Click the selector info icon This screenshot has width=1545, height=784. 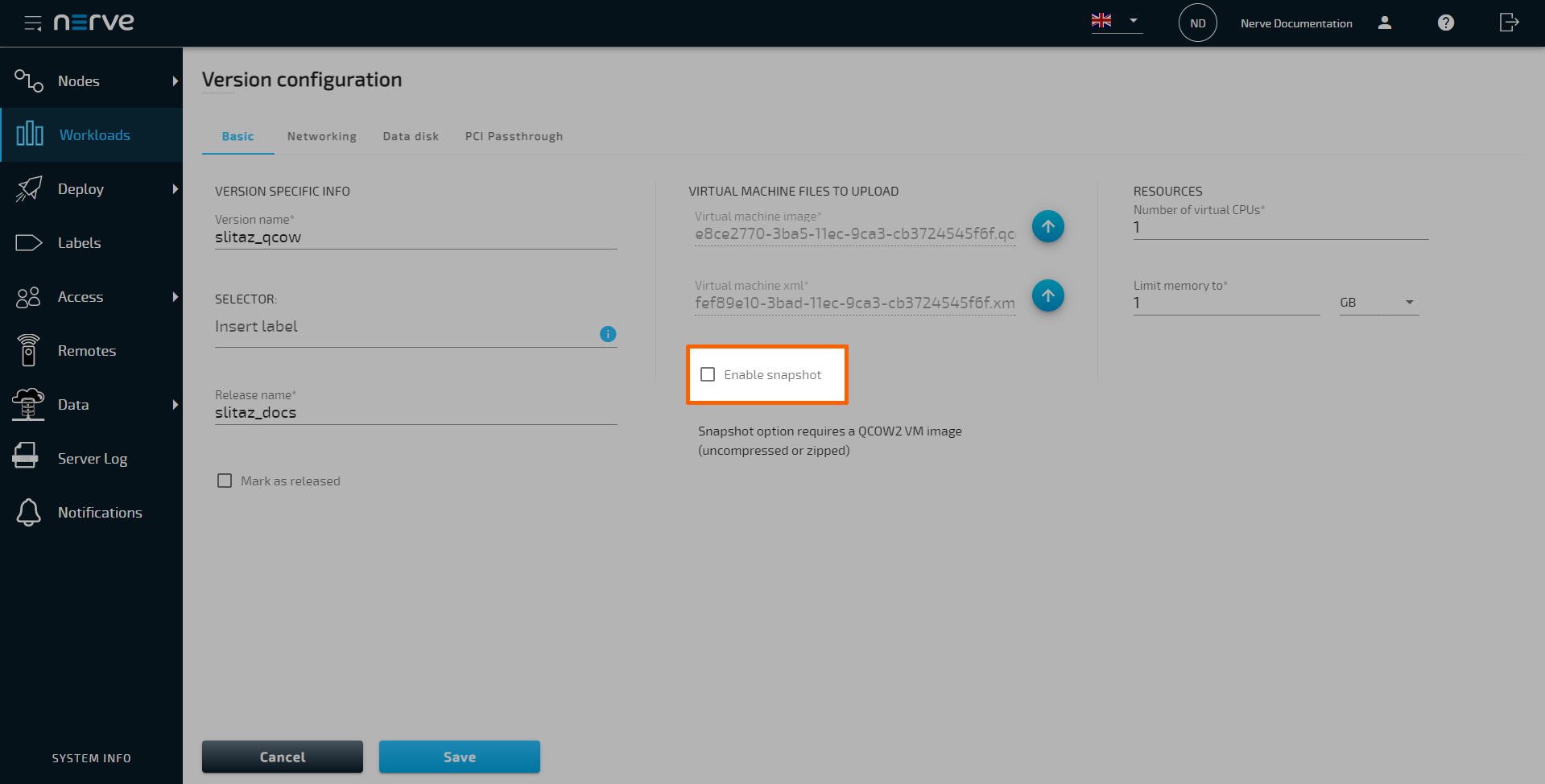[x=608, y=334]
